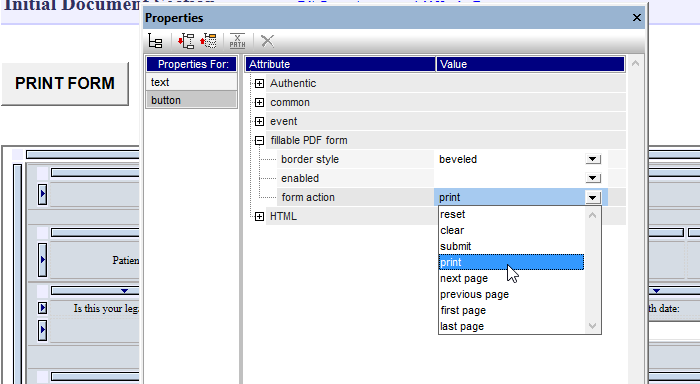700x384 pixels.
Task: Expand the Authentic attribute group
Action: point(259,83)
